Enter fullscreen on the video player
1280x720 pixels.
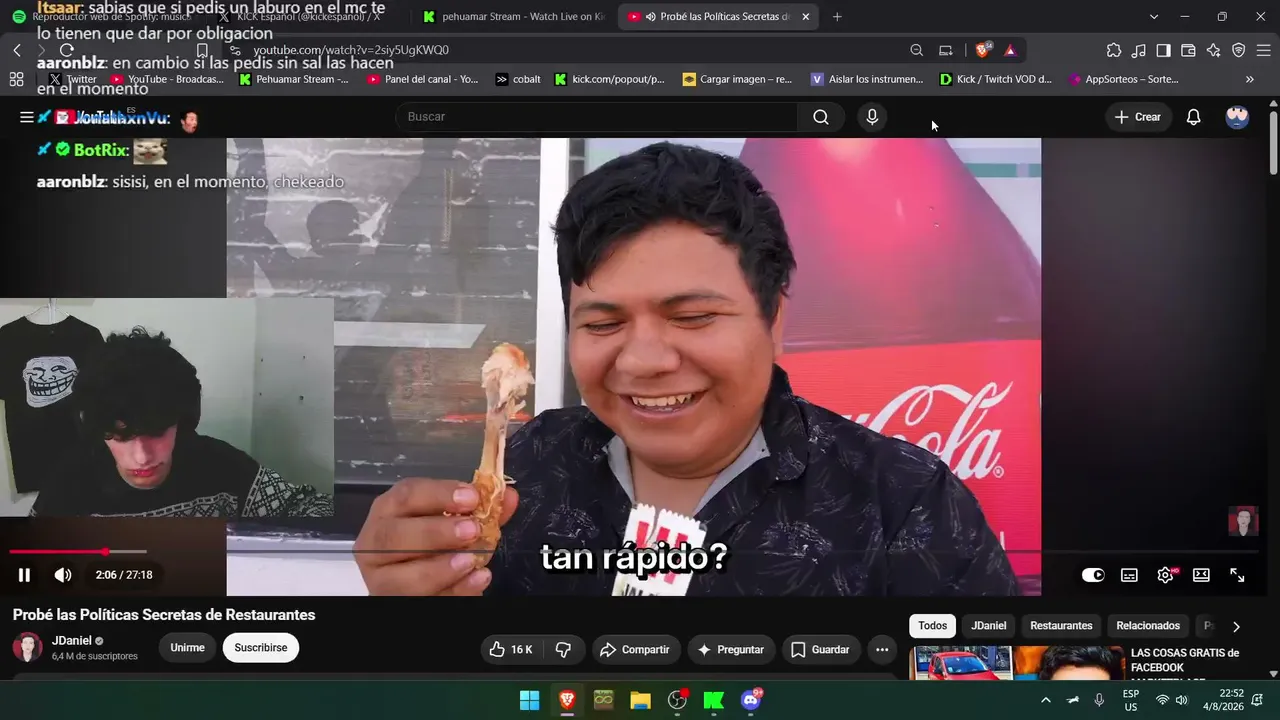1237,575
